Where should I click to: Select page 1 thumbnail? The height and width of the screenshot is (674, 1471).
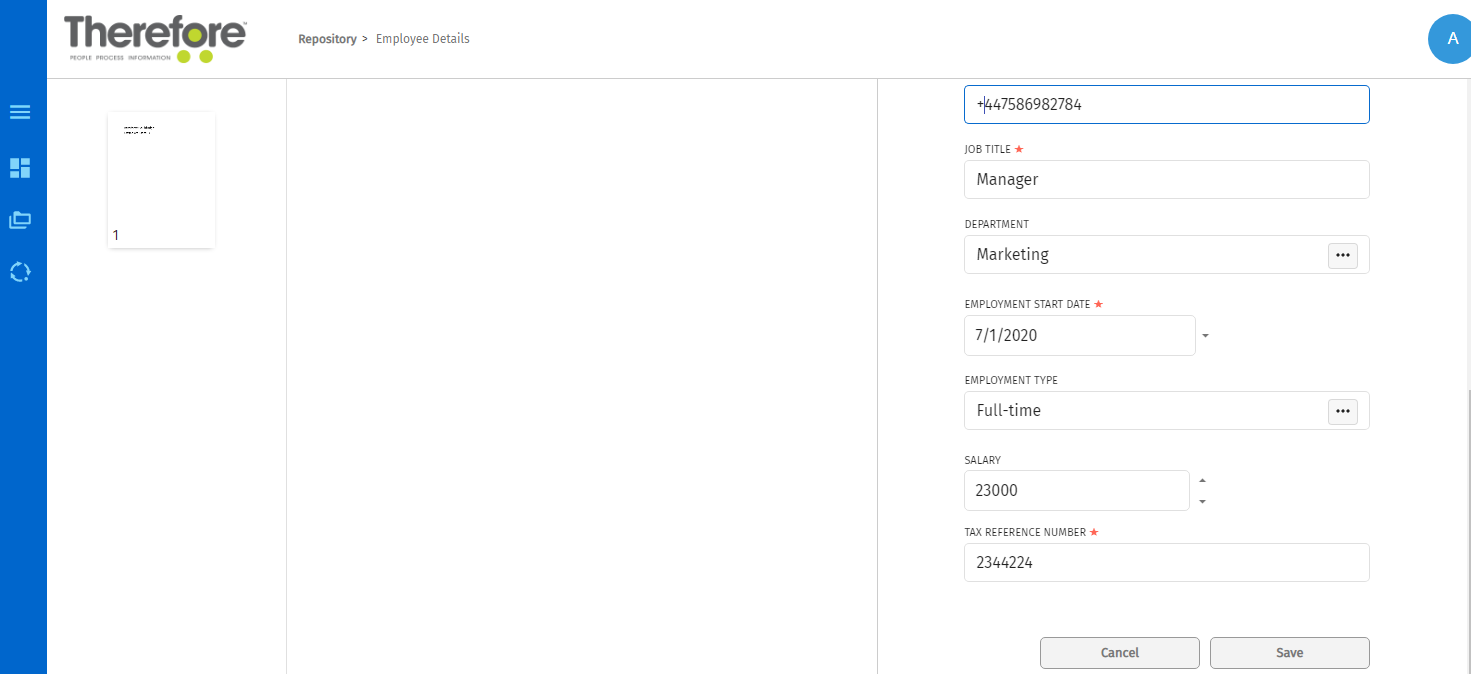(x=161, y=180)
